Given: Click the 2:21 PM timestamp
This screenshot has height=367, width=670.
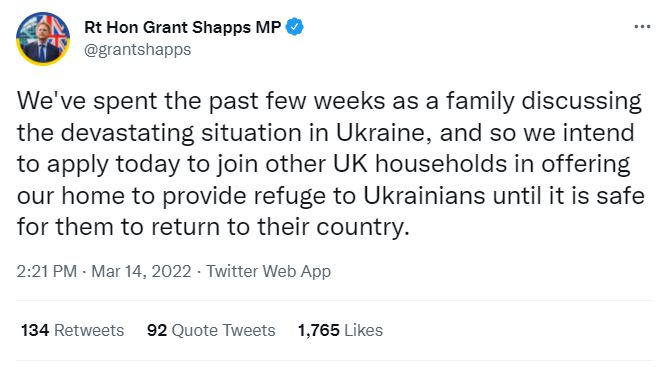Looking at the screenshot, I should (47, 271).
